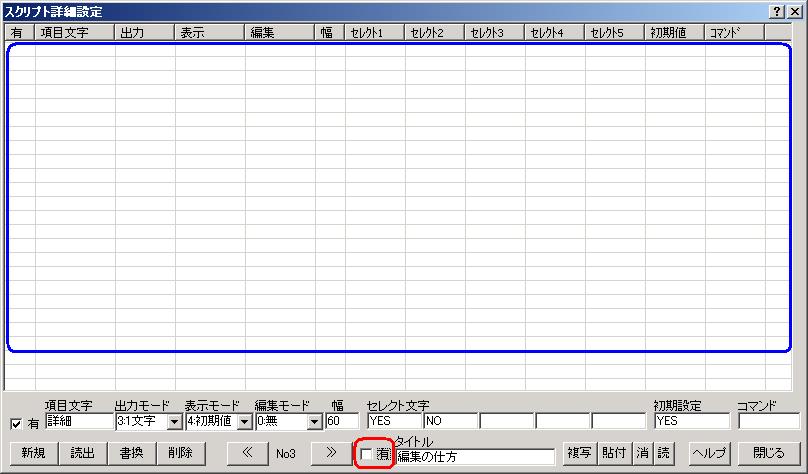Click the ? help icon in title bar
Screen dimensions: 808x474
coord(777,9)
